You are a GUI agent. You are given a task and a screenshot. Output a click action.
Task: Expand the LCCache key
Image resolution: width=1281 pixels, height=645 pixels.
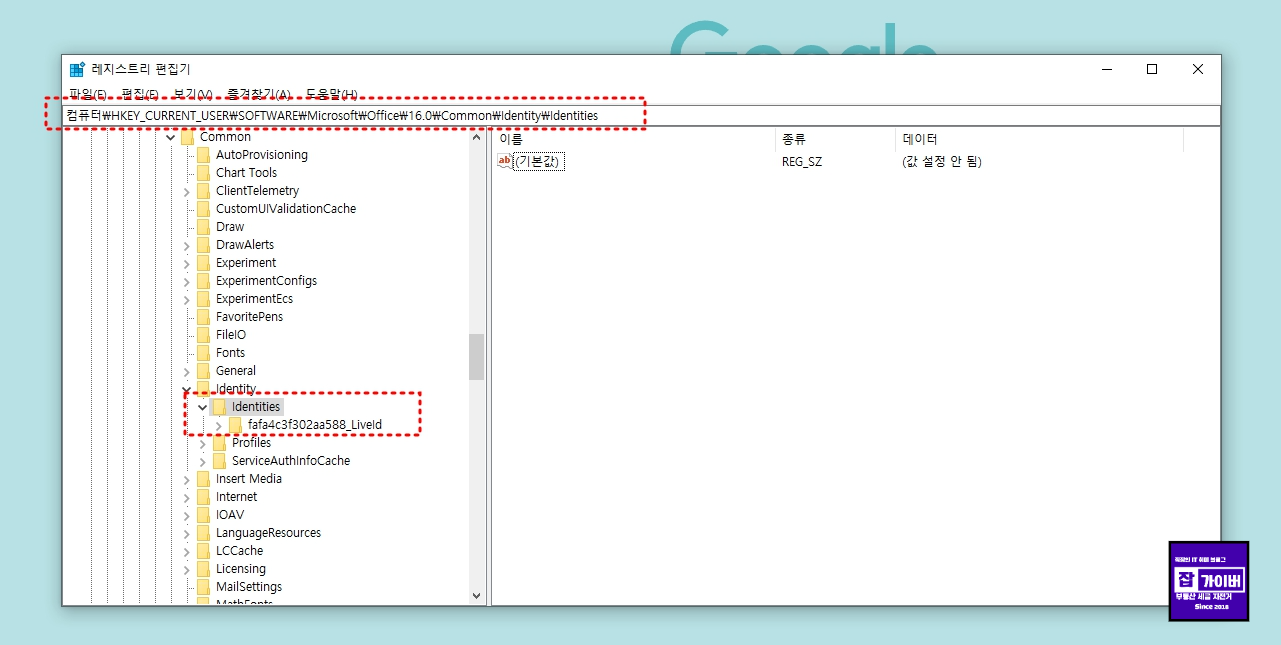point(186,551)
